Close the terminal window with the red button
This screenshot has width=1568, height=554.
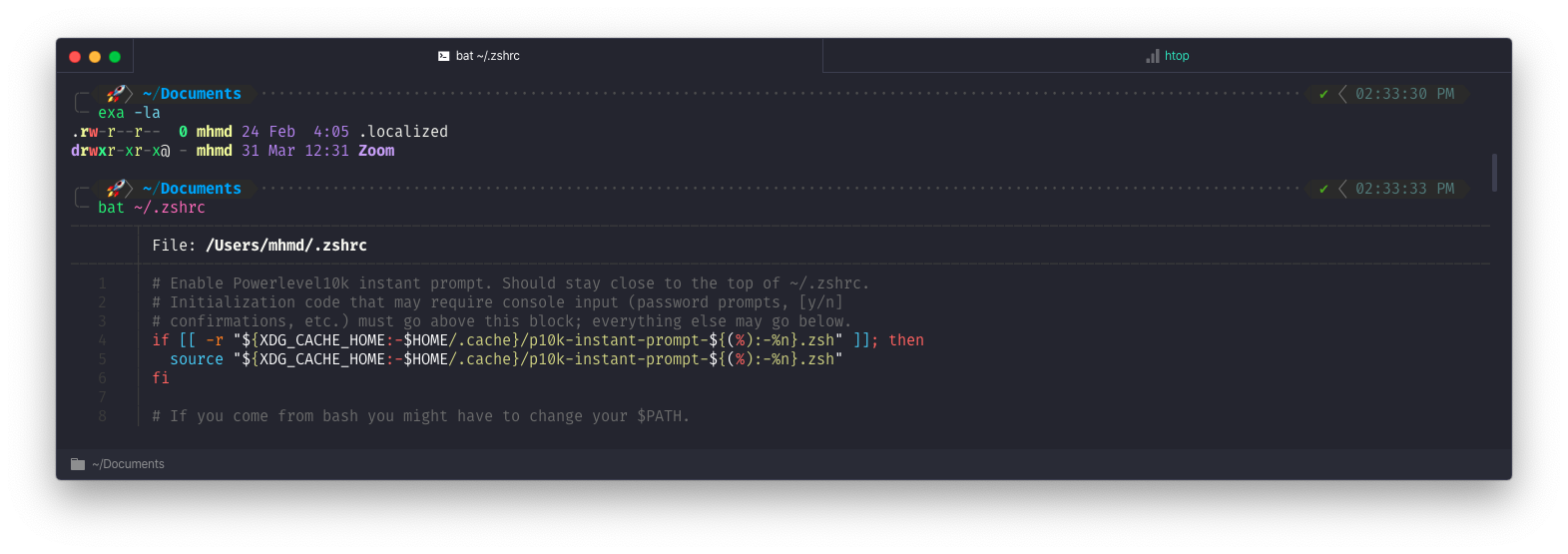[x=75, y=57]
